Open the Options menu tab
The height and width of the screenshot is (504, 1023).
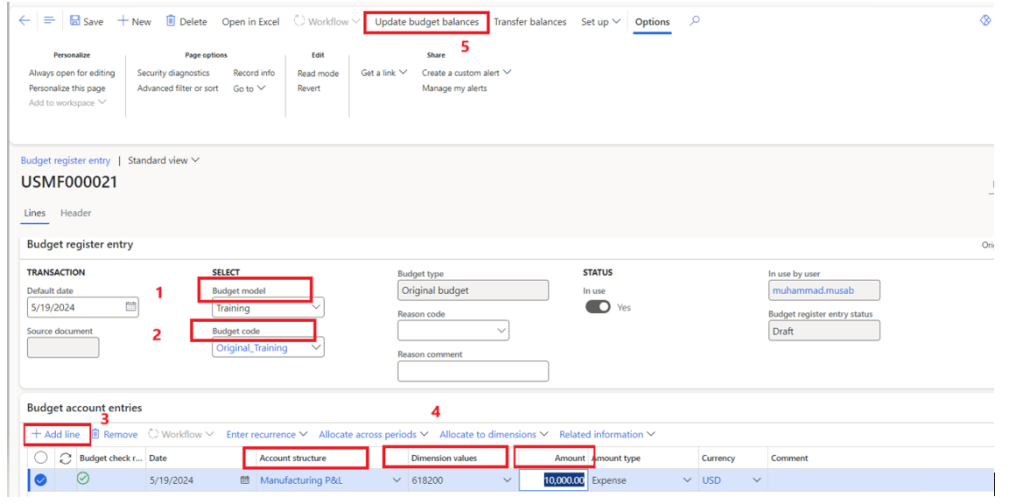(x=652, y=21)
